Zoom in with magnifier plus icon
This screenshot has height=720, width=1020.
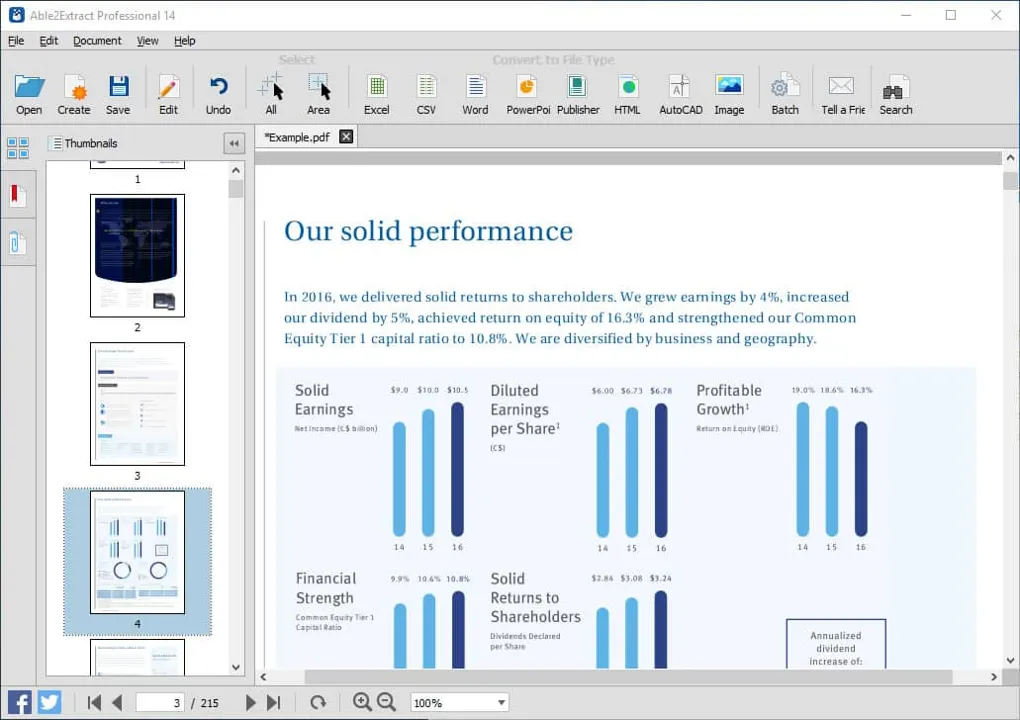pos(362,702)
